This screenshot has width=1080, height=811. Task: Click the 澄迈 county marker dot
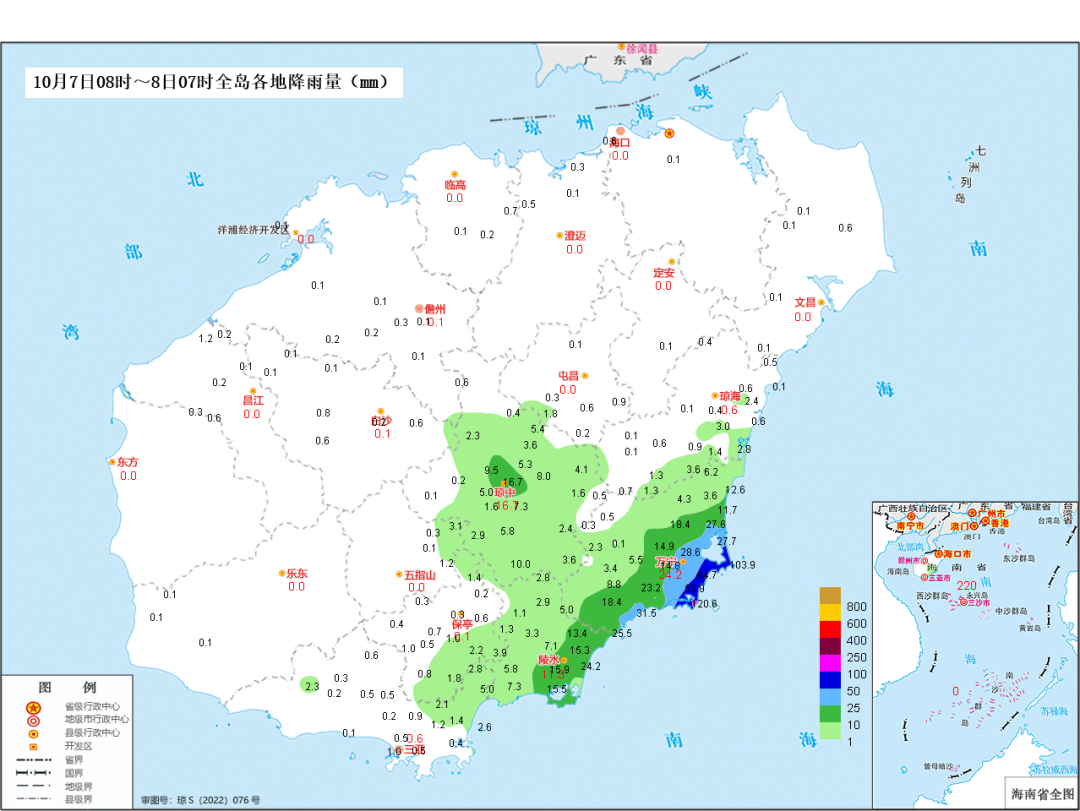click(x=559, y=236)
